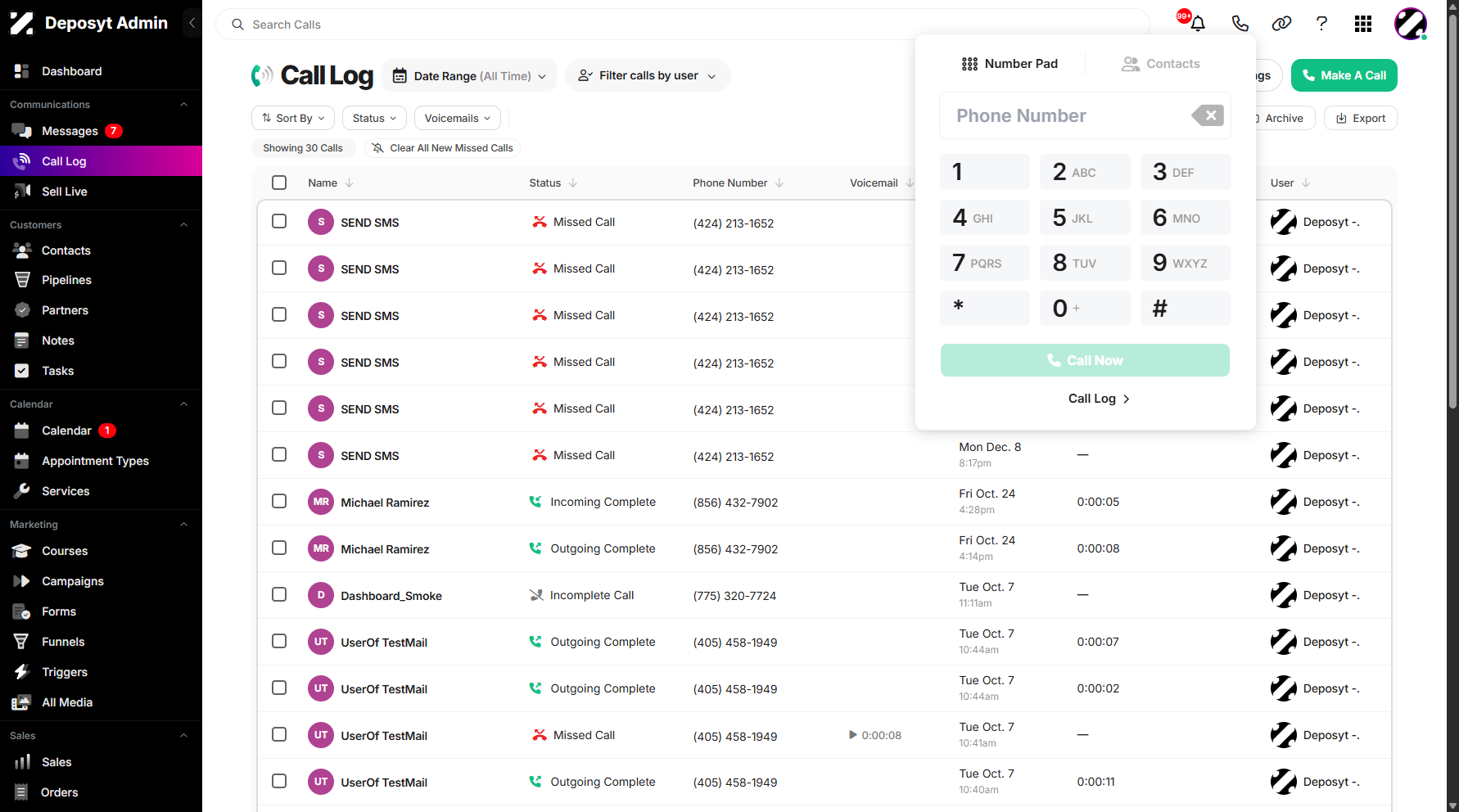Image resolution: width=1459 pixels, height=812 pixels.
Task: Click the phone dialer icon in top bar
Action: tap(1240, 24)
